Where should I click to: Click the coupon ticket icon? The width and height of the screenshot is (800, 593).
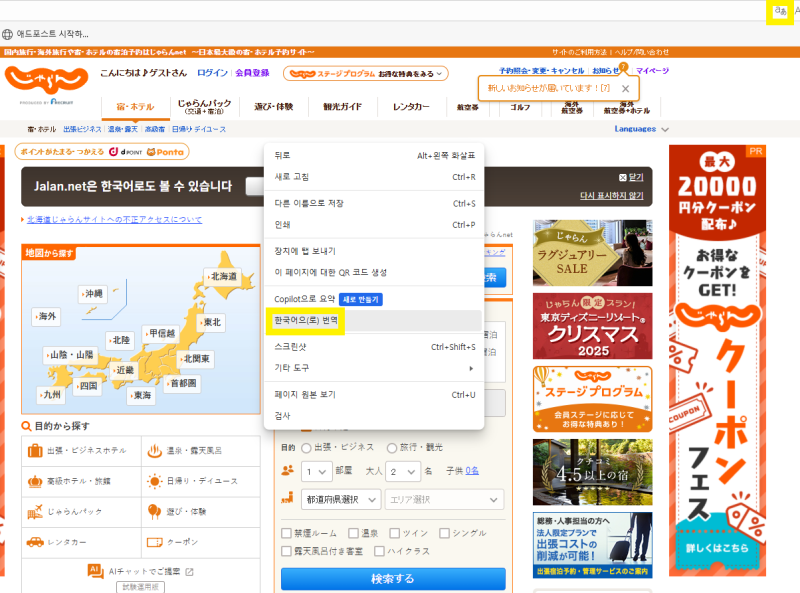click(x=155, y=542)
